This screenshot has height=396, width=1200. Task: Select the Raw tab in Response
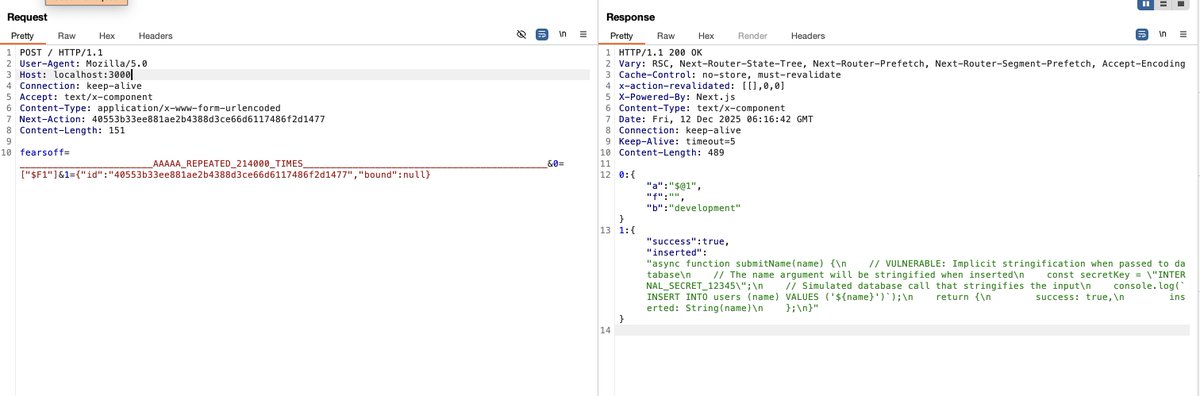tap(665, 35)
